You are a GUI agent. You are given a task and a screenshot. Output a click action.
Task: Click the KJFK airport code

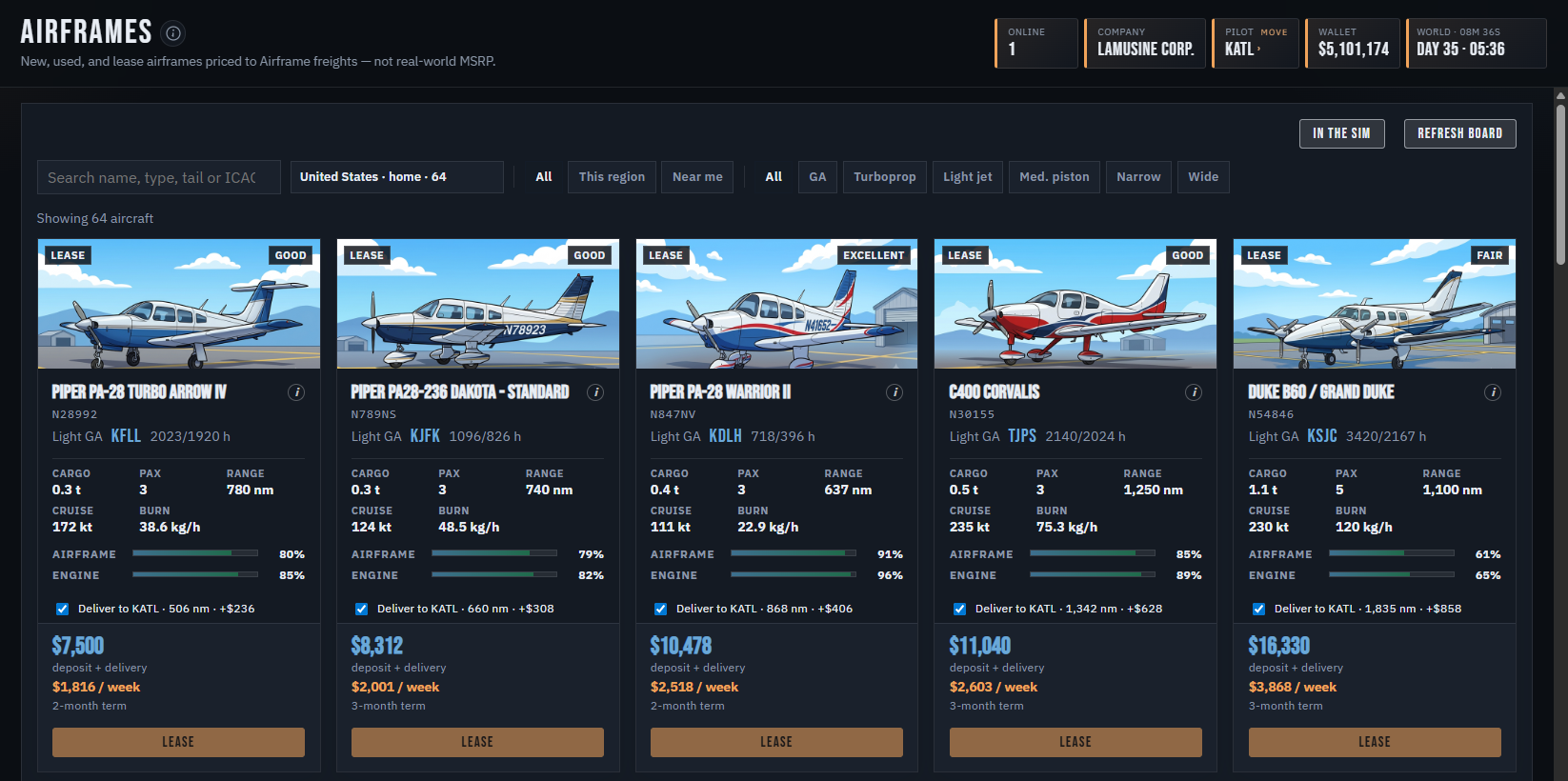tap(425, 436)
